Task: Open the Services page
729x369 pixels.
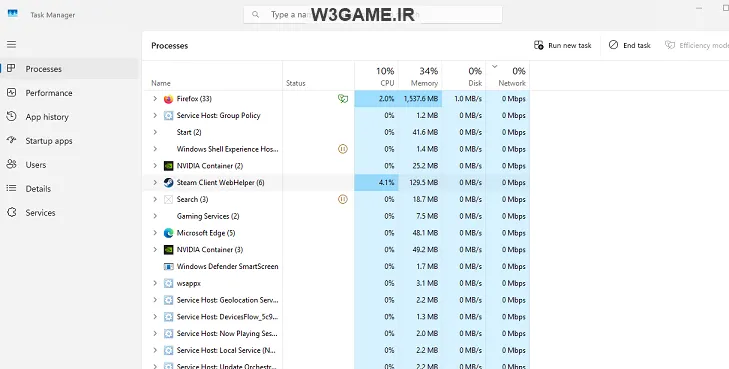Action: click(70, 212)
